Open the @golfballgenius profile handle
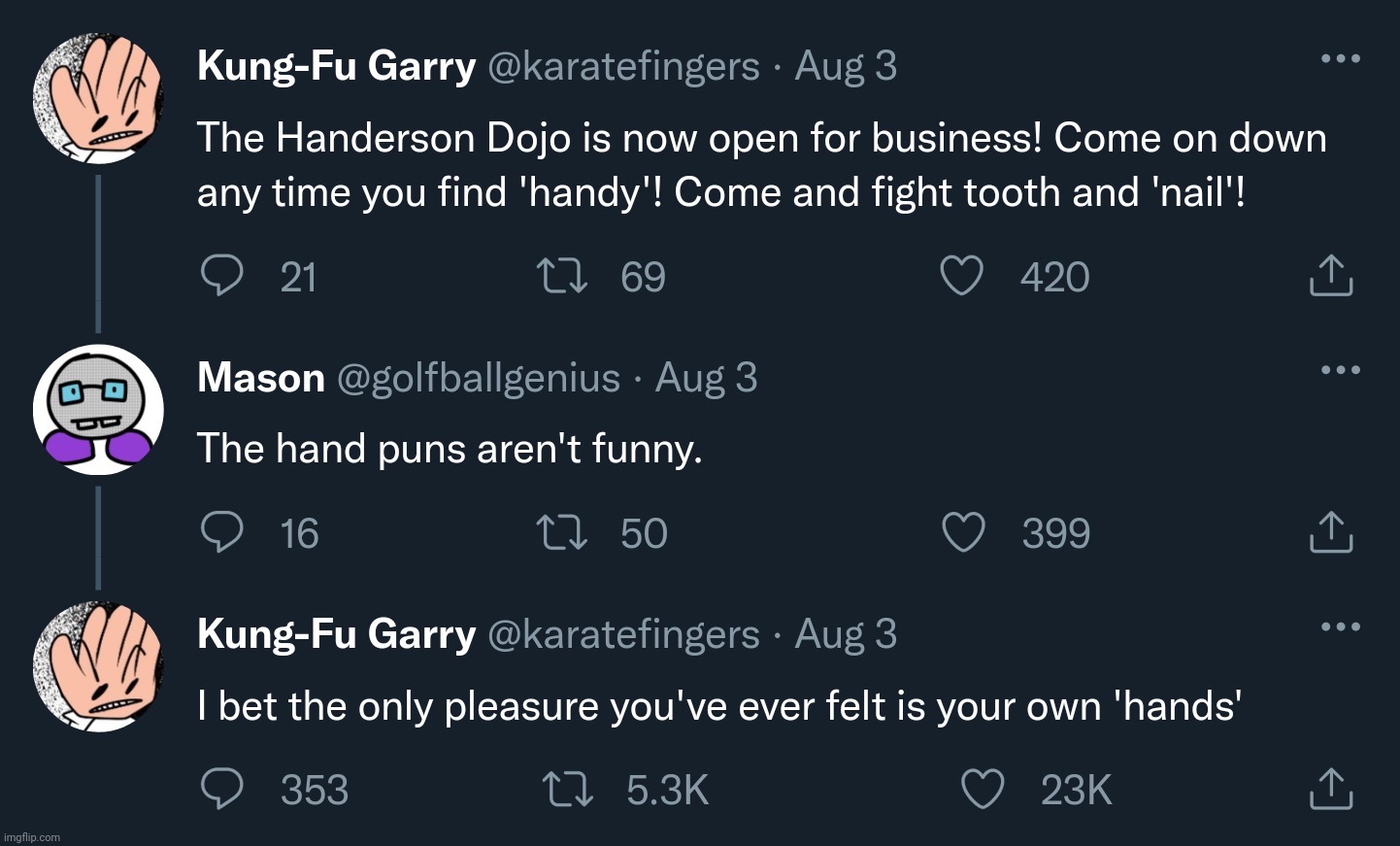Image resolution: width=1400 pixels, height=846 pixels. [x=478, y=378]
